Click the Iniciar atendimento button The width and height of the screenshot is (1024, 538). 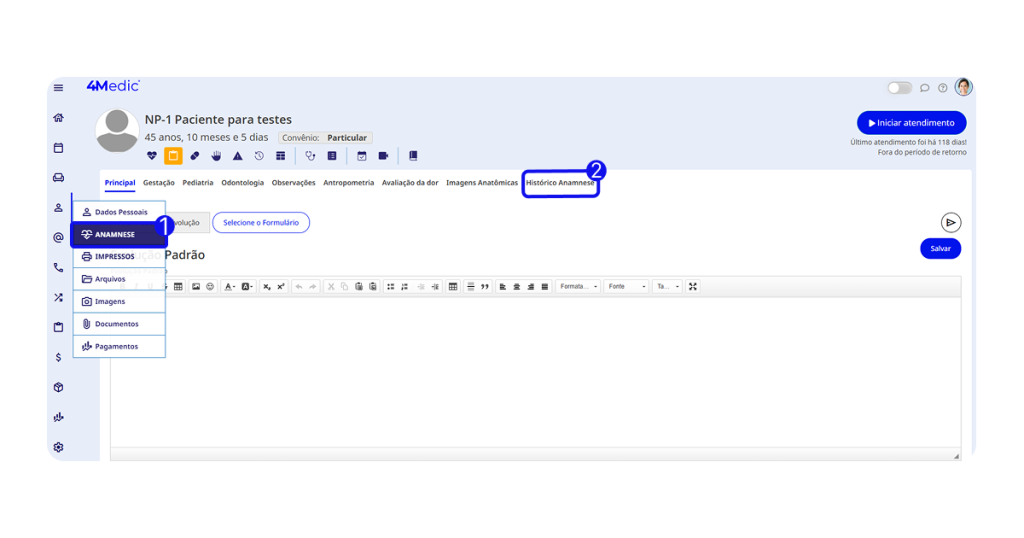point(911,123)
